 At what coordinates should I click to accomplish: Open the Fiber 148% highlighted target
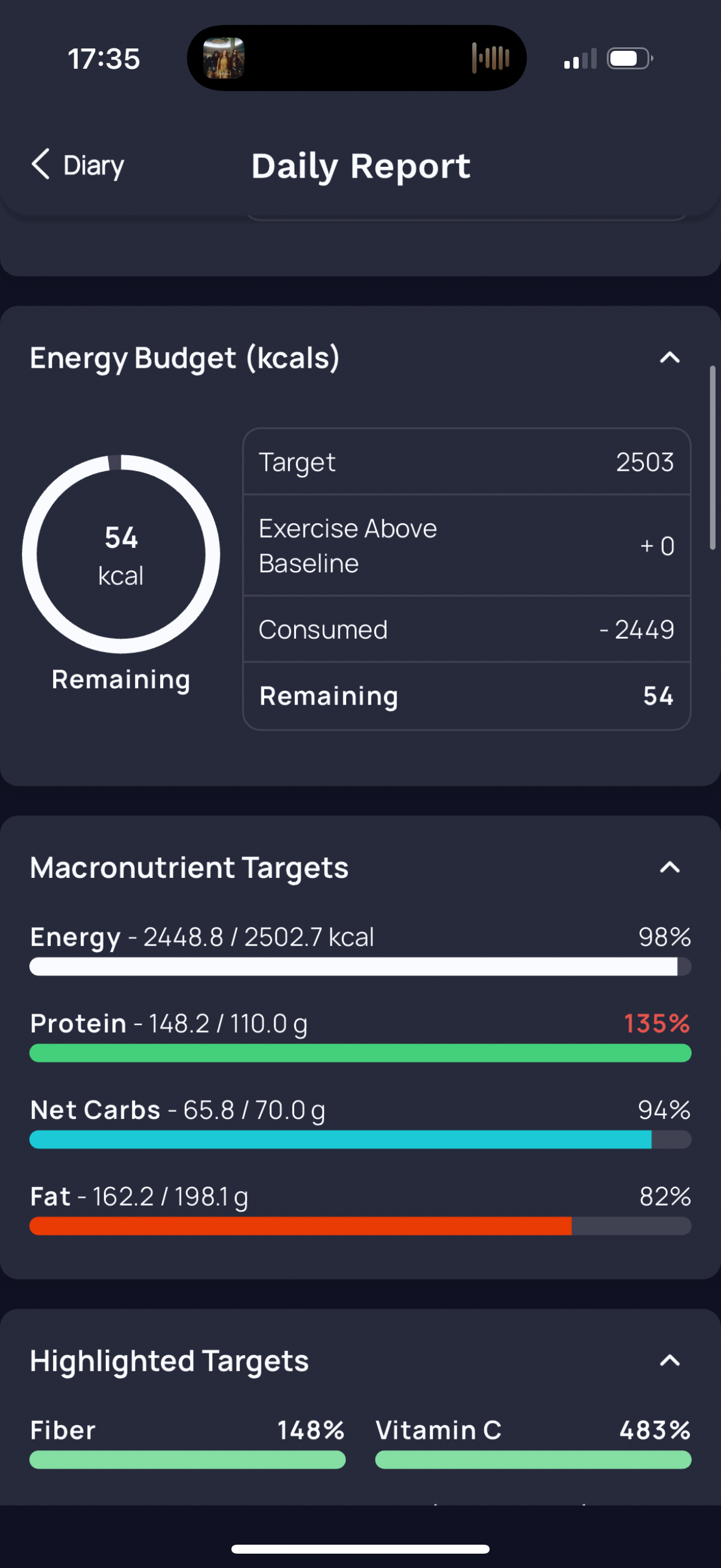[187, 1442]
